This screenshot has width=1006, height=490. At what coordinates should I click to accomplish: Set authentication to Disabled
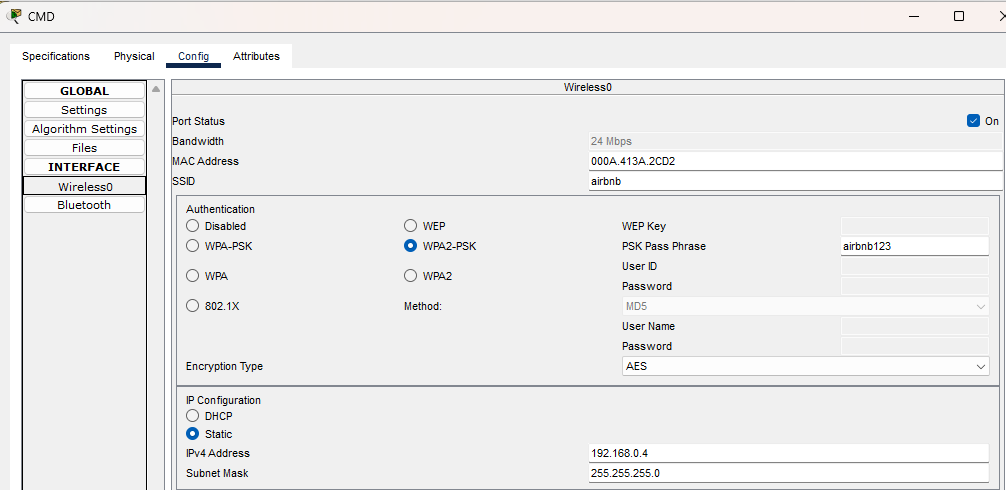[x=193, y=226]
